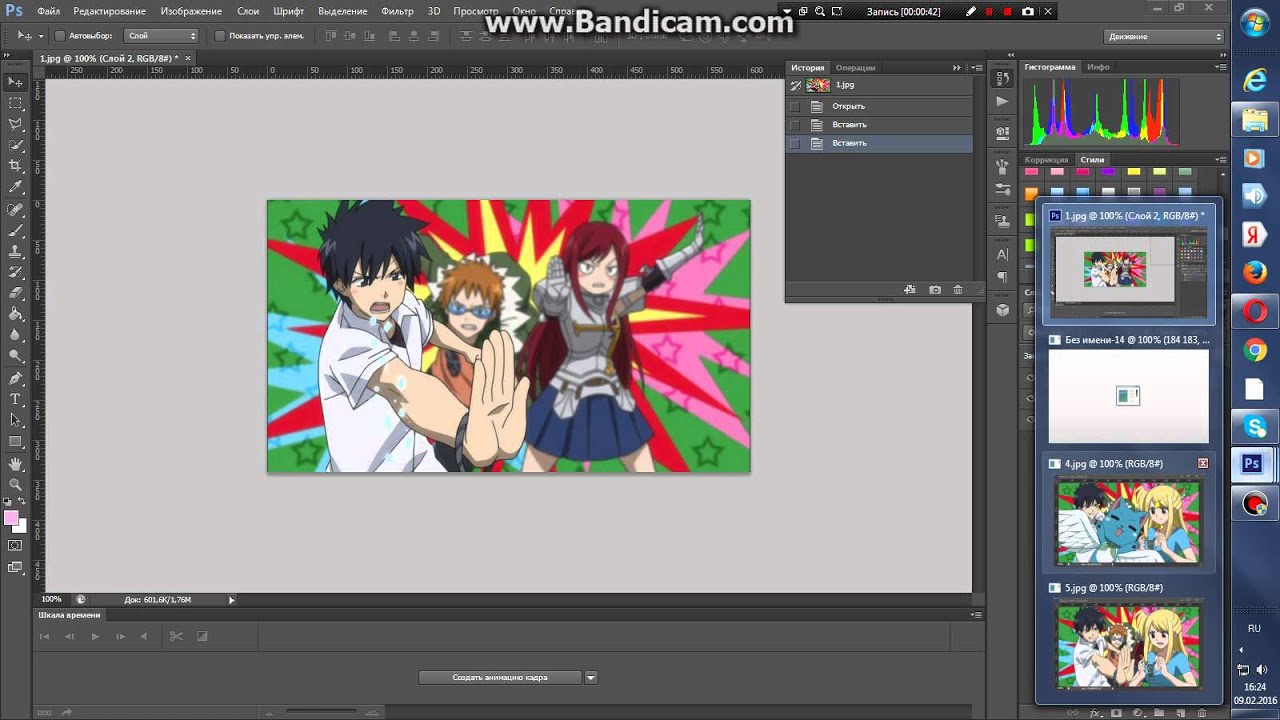Select the Move tool in the toolbox
The width and height of the screenshot is (1280, 720).
(15, 82)
